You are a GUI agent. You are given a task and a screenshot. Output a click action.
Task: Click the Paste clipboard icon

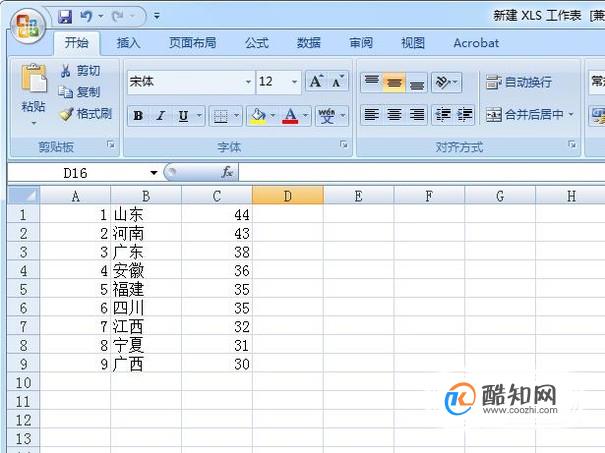coord(34,78)
